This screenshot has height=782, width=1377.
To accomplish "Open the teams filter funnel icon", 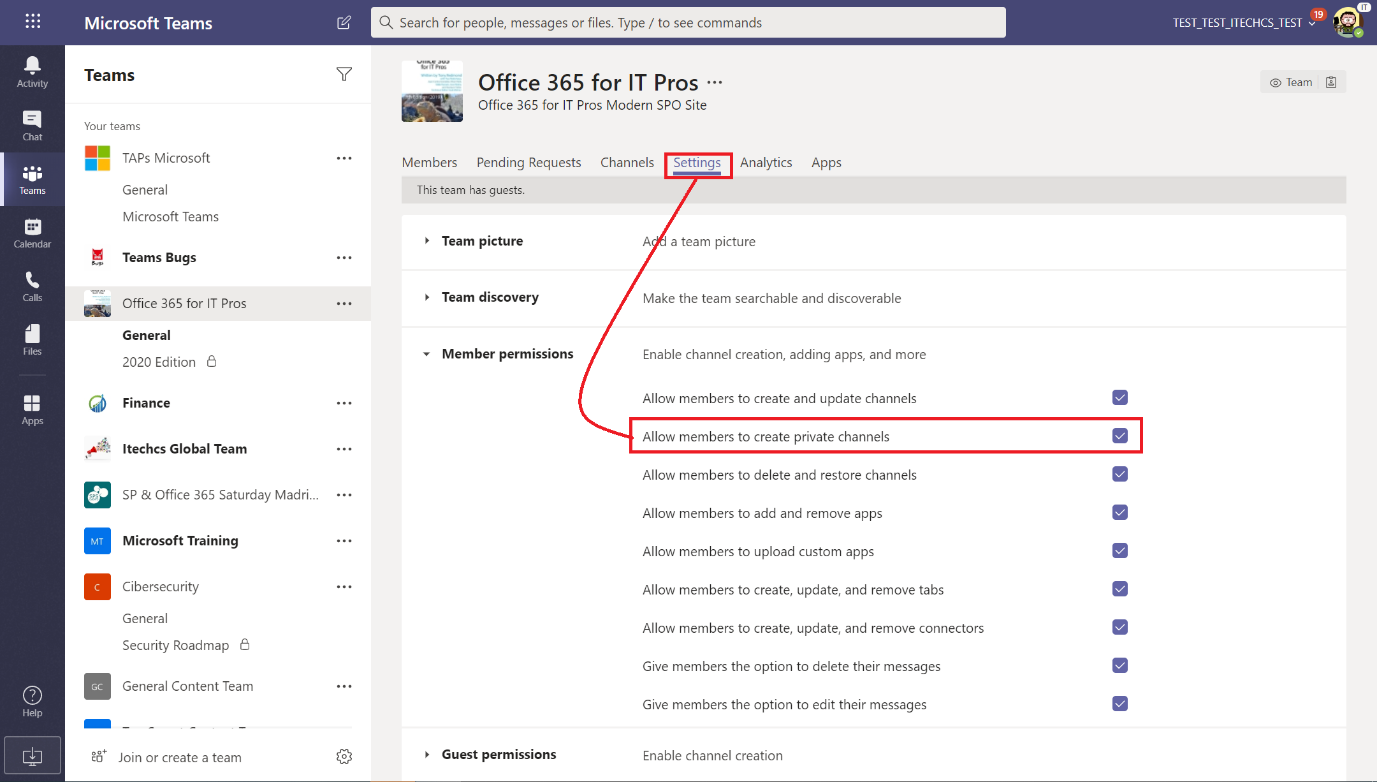I will click(x=344, y=74).
